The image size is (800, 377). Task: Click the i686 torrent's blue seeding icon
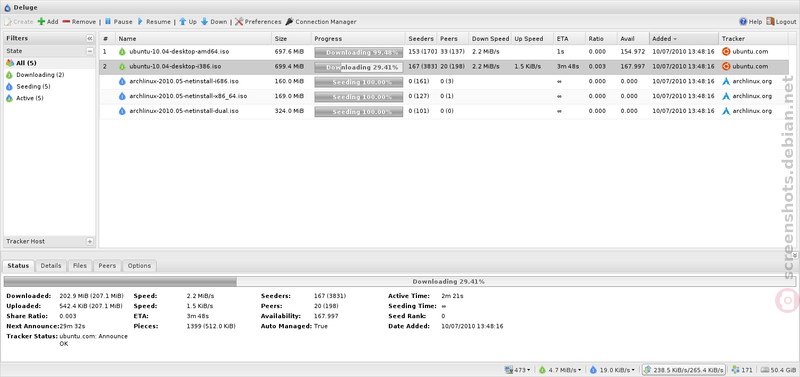click(x=122, y=81)
